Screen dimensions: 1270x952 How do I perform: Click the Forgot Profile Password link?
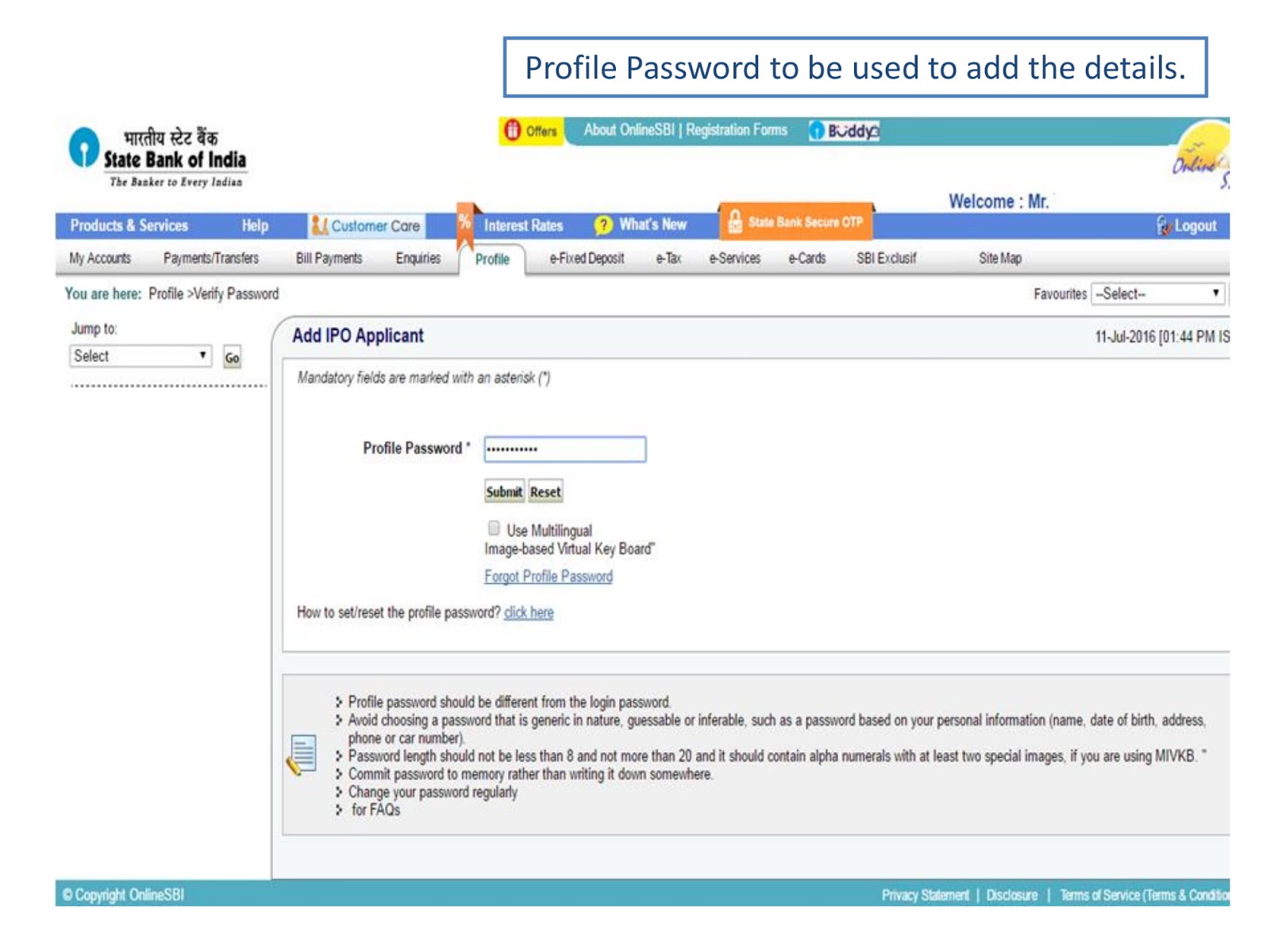(x=548, y=577)
